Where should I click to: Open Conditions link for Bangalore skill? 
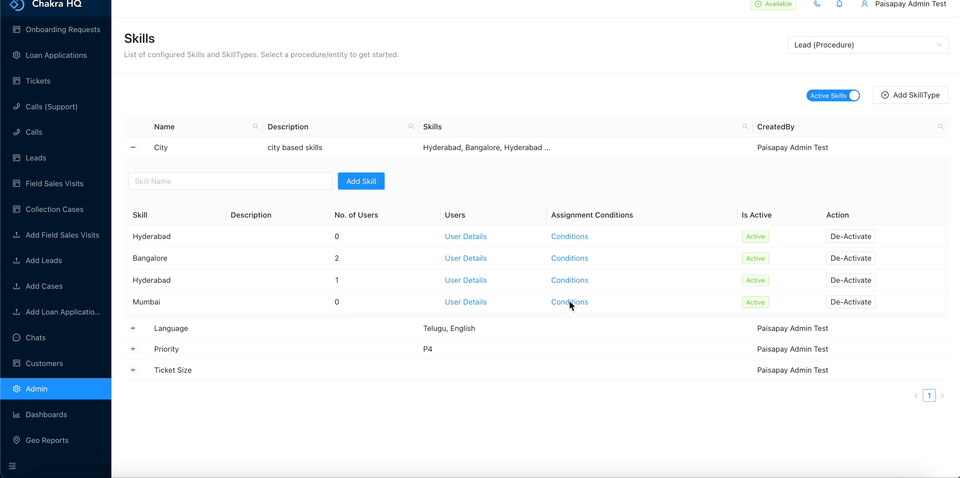(x=569, y=258)
